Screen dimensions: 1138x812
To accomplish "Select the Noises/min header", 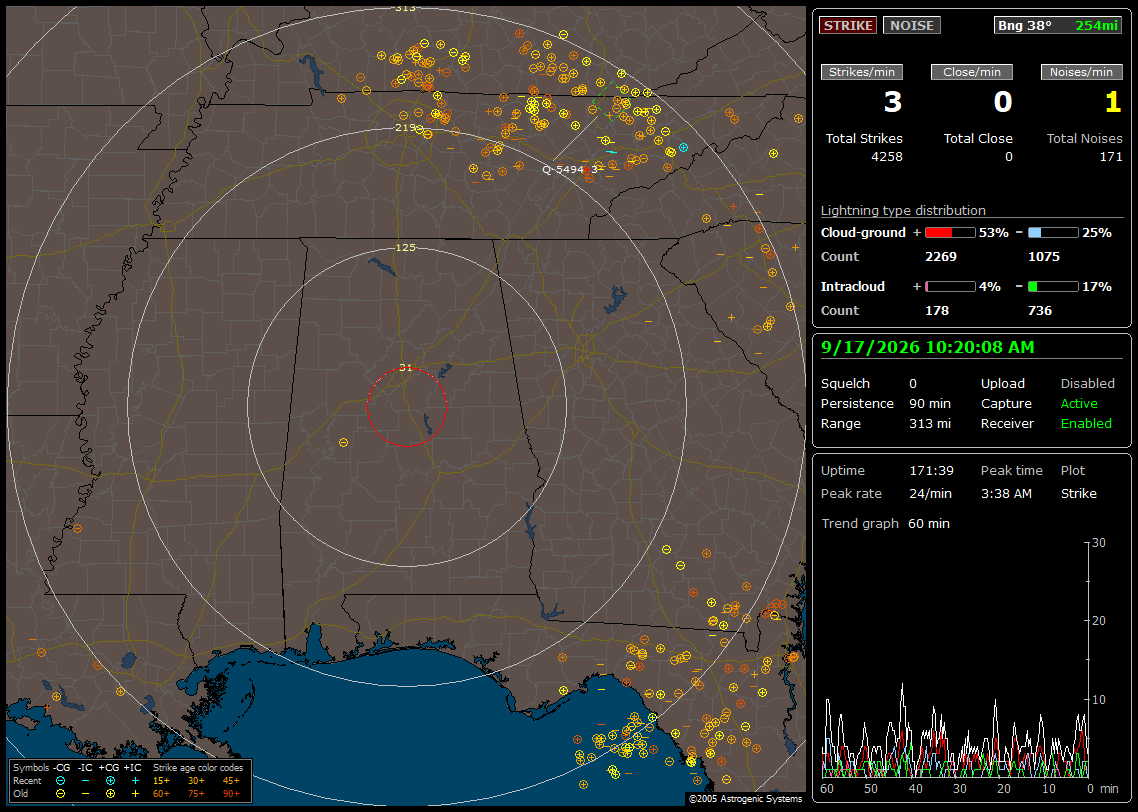I will coord(1081,72).
